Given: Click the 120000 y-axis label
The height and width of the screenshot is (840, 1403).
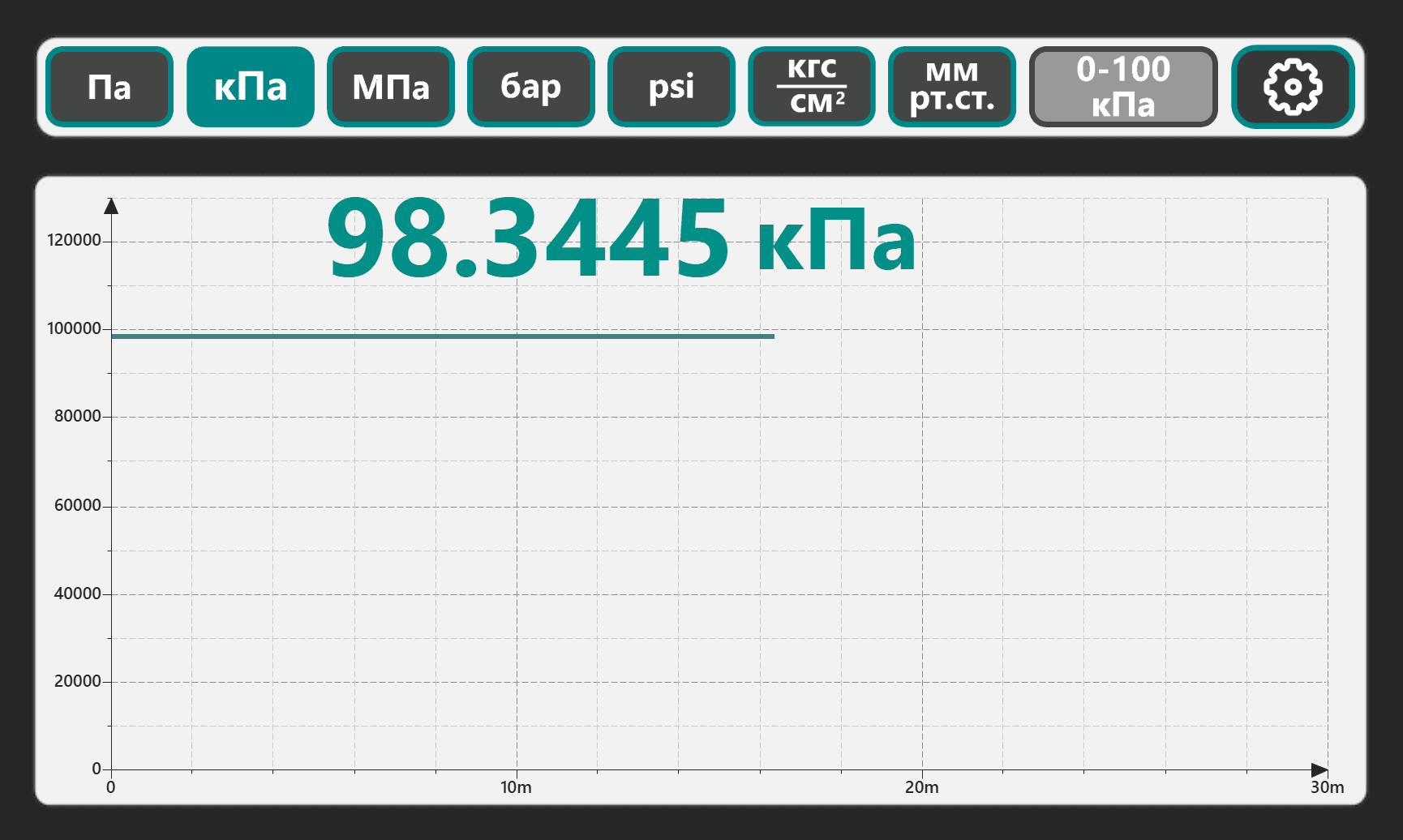Looking at the screenshot, I should click(x=74, y=240).
